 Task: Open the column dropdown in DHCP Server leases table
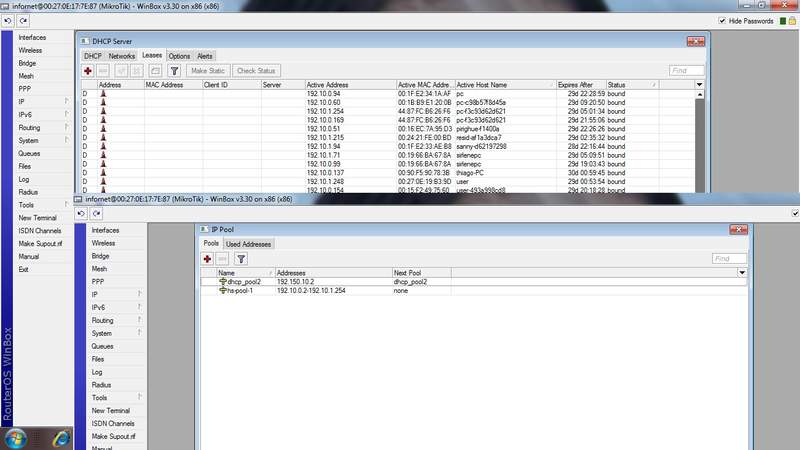pos(699,85)
